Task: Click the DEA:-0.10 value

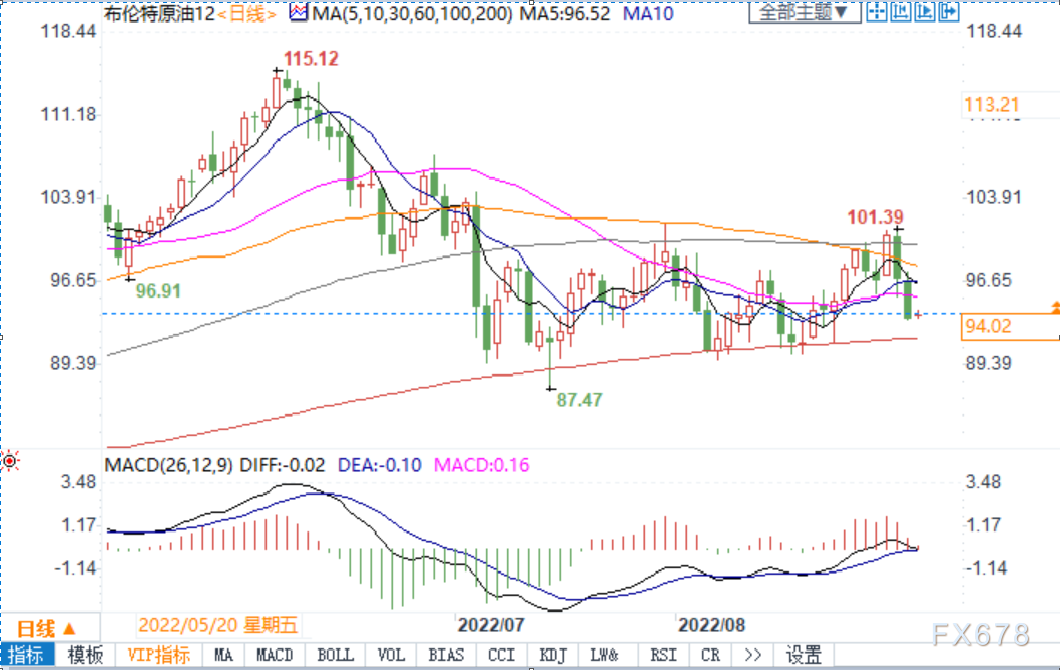Action: coord(379,465)
